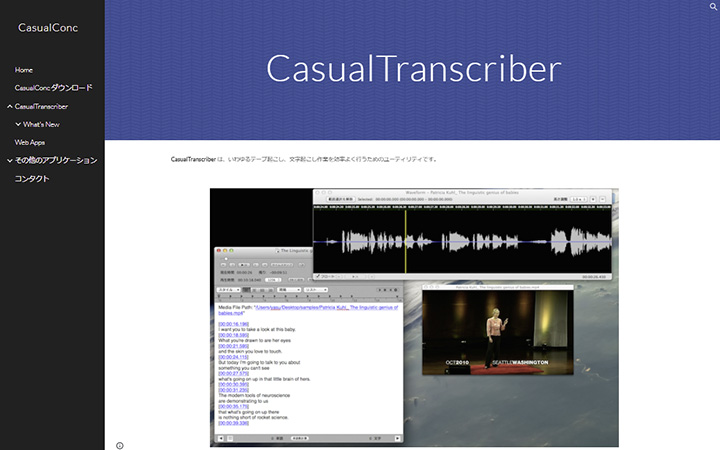Open the What's New page
This screenshot has width=720, height=450.
click(41, 124)
